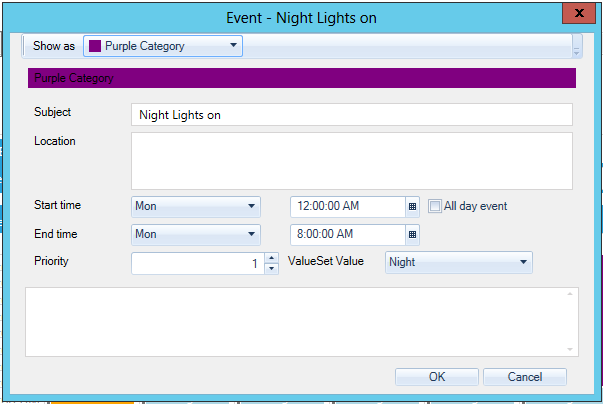Decrease Priority with the down arrow
This screenshot has height=404, width=603.
pyautogui.click(x=271, y=268)
